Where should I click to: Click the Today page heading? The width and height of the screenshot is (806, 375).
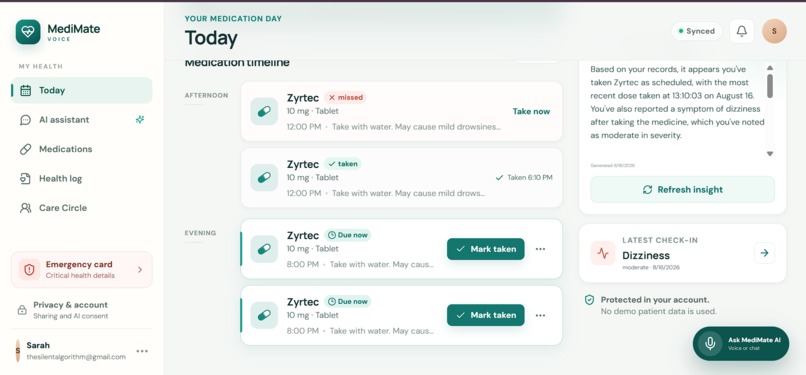pos(211,39)
